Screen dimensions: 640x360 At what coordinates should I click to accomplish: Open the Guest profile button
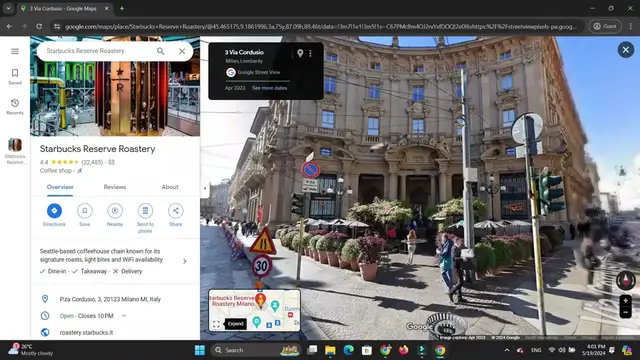(605, 27)
